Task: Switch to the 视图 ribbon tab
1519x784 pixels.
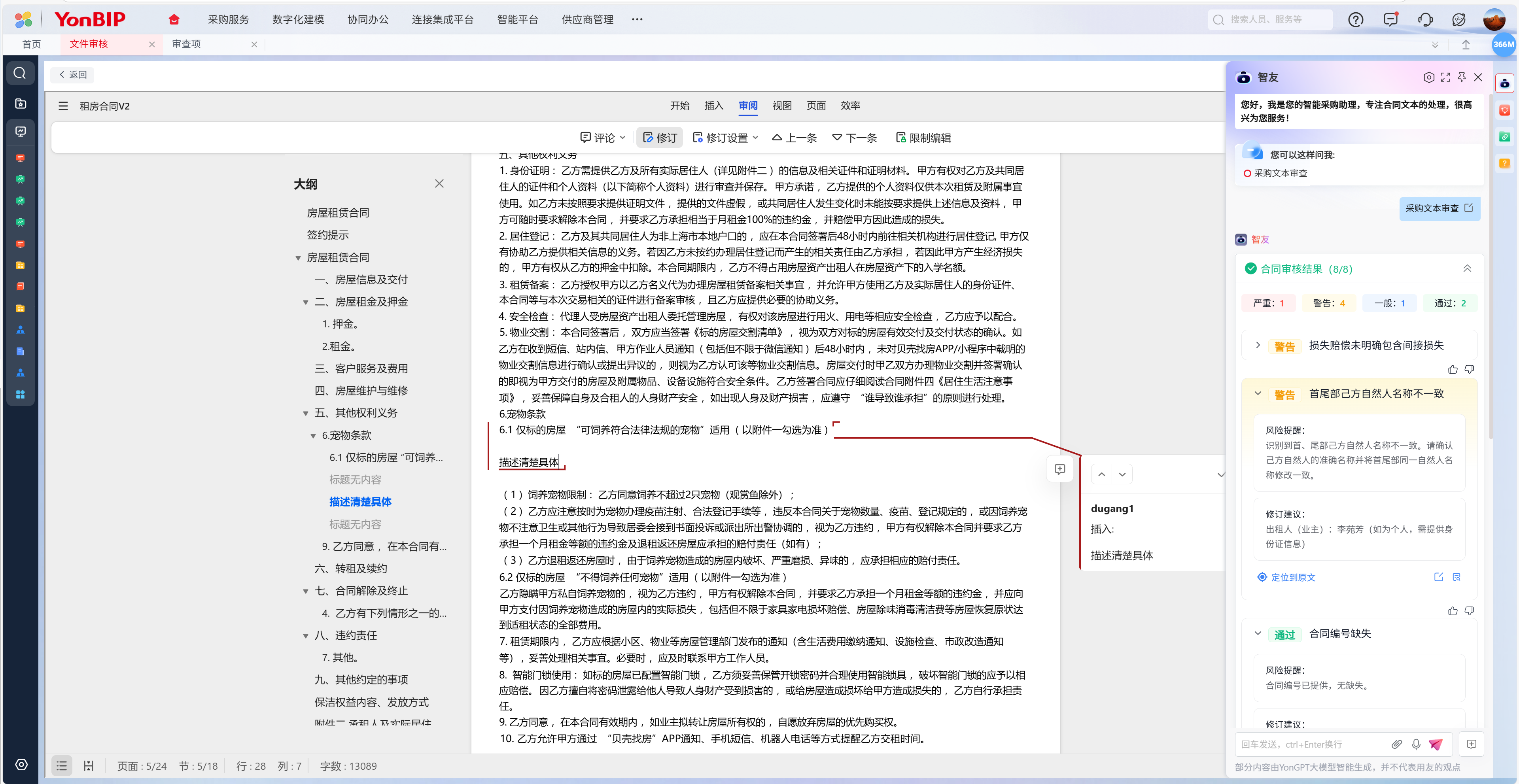Action: point(782,106)
